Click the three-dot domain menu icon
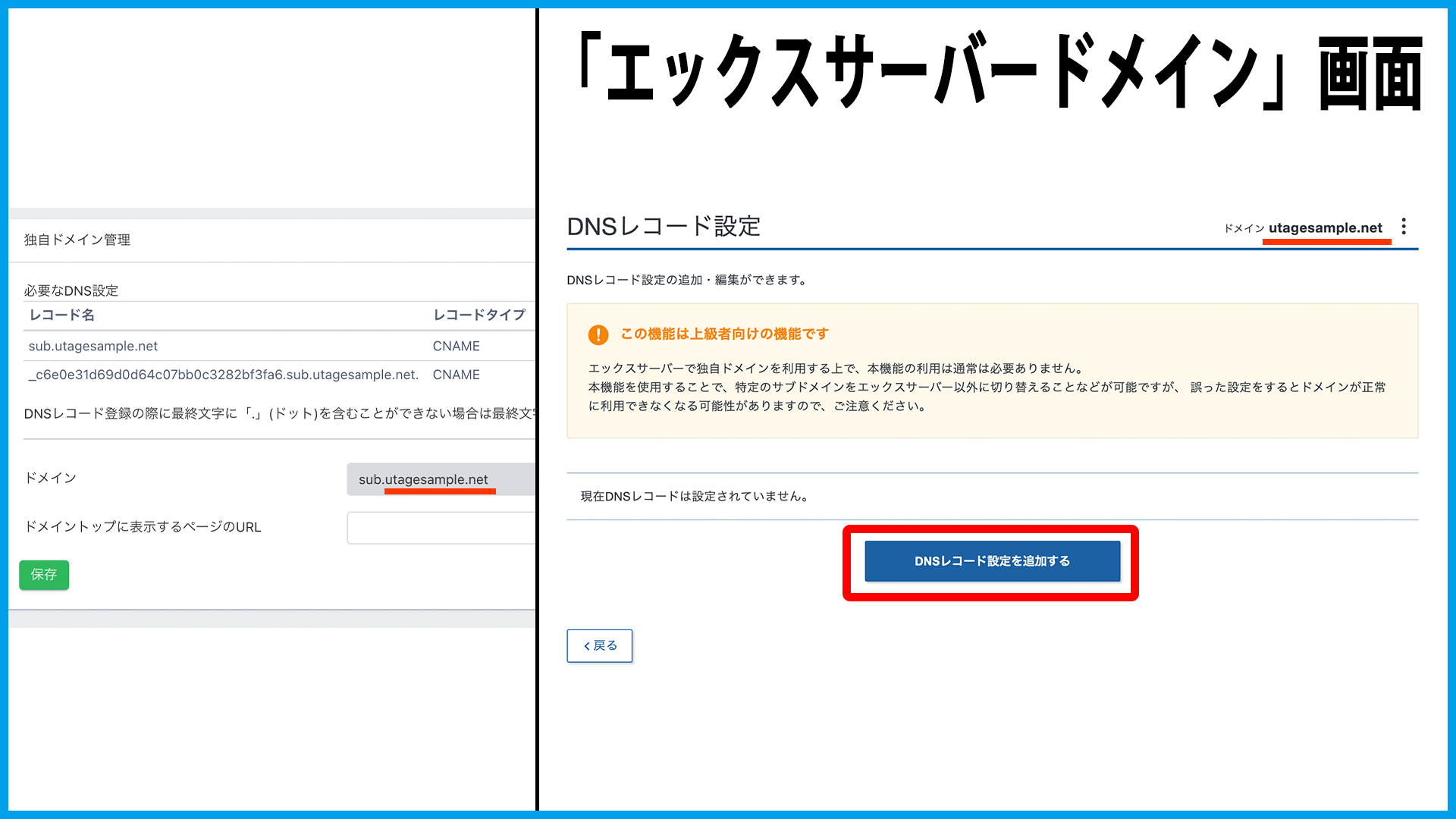 point(1404,227)
